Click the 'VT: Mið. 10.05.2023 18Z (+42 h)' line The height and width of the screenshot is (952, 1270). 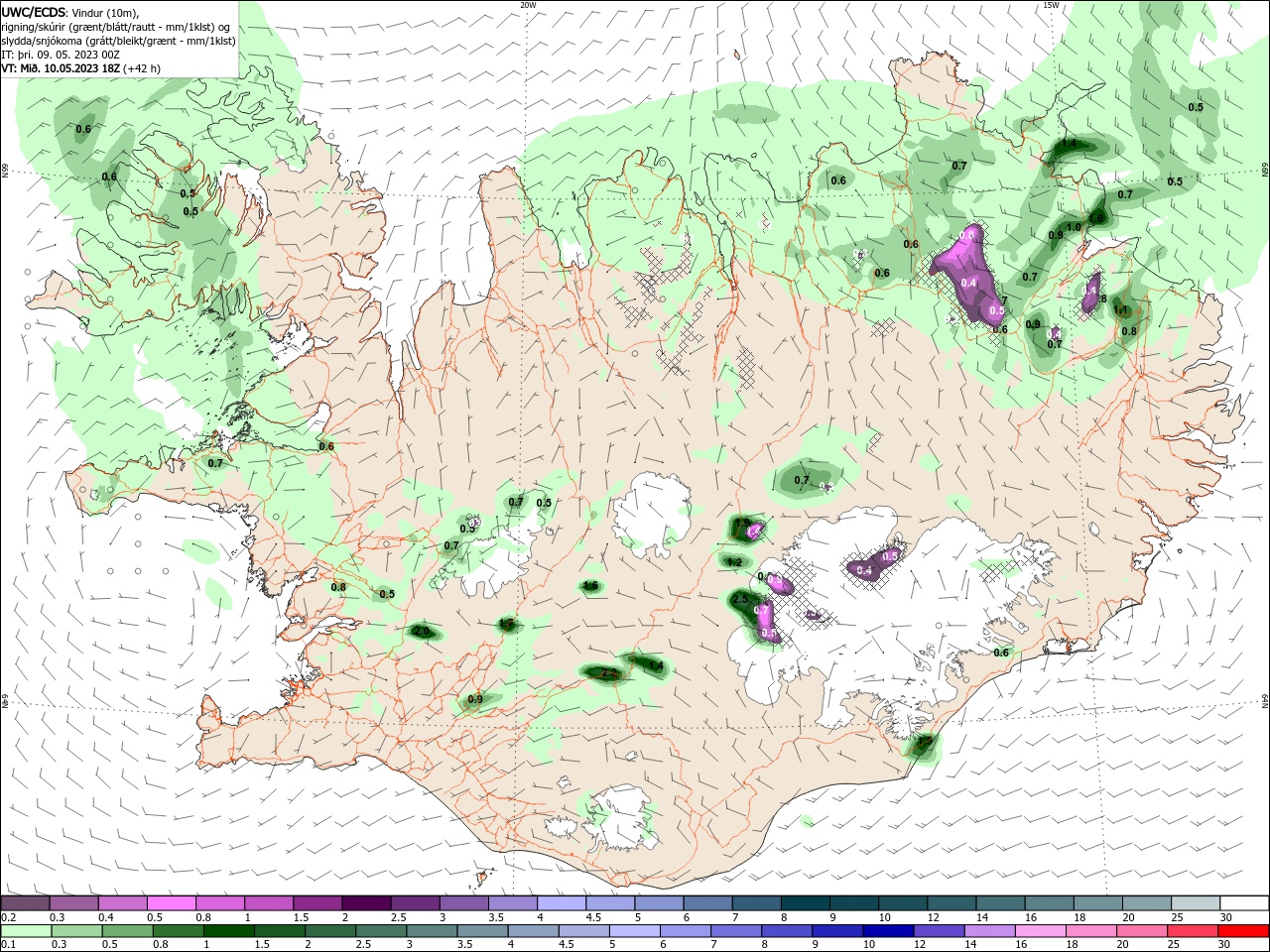tap(80, 68)
